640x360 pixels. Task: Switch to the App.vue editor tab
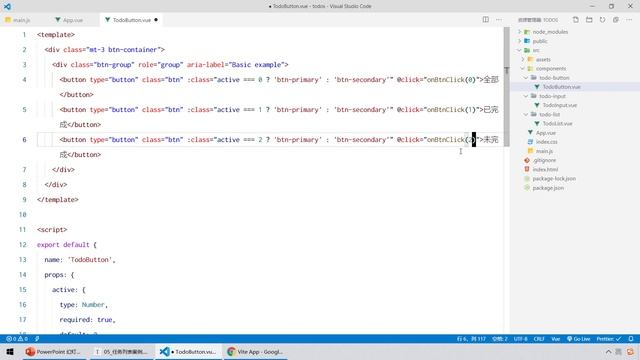click(x=69, y=20)
